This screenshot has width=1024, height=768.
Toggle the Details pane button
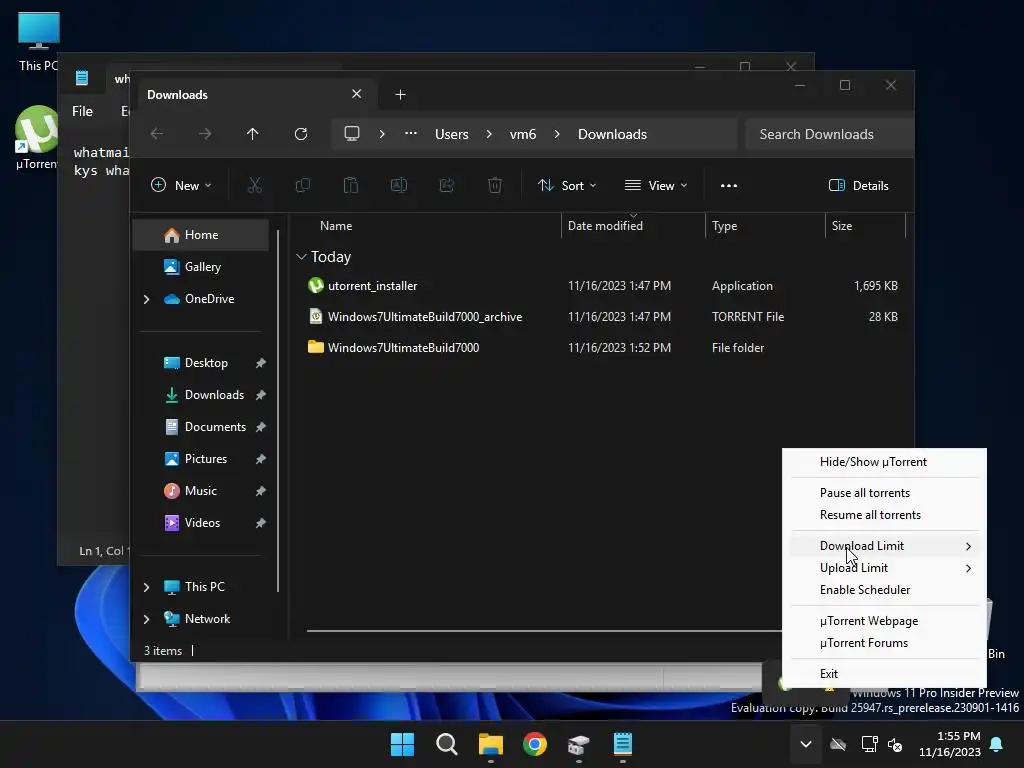tap(858, 185)
